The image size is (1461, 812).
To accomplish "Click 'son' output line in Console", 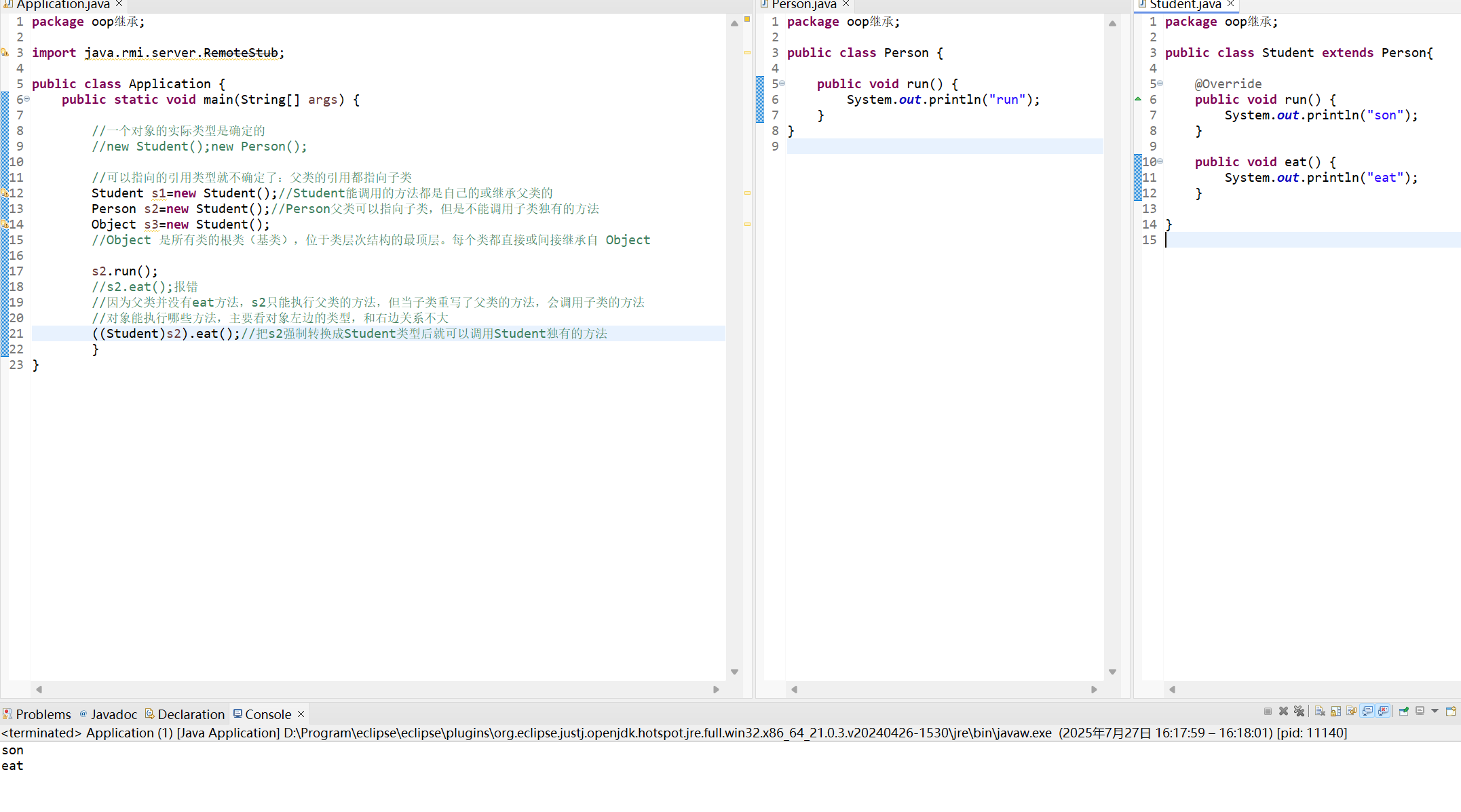I will point(12,750).
